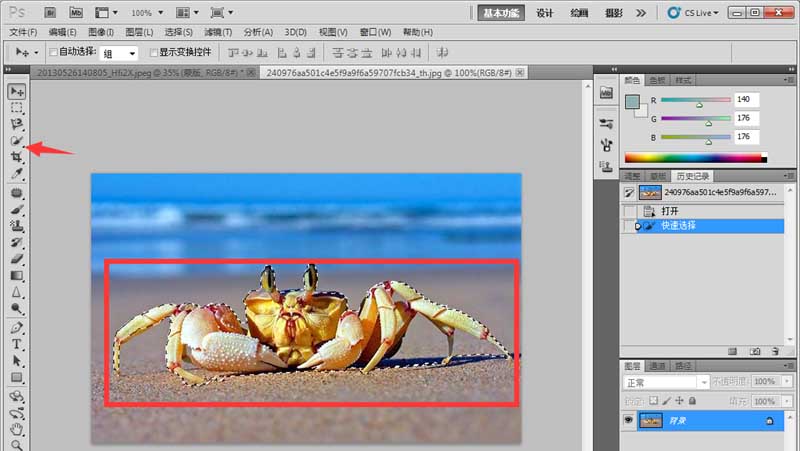The height and width of the screenshot is (451, 800).
Task: Launch Adobe Bridge from top bar
Action: coord(50,12)
